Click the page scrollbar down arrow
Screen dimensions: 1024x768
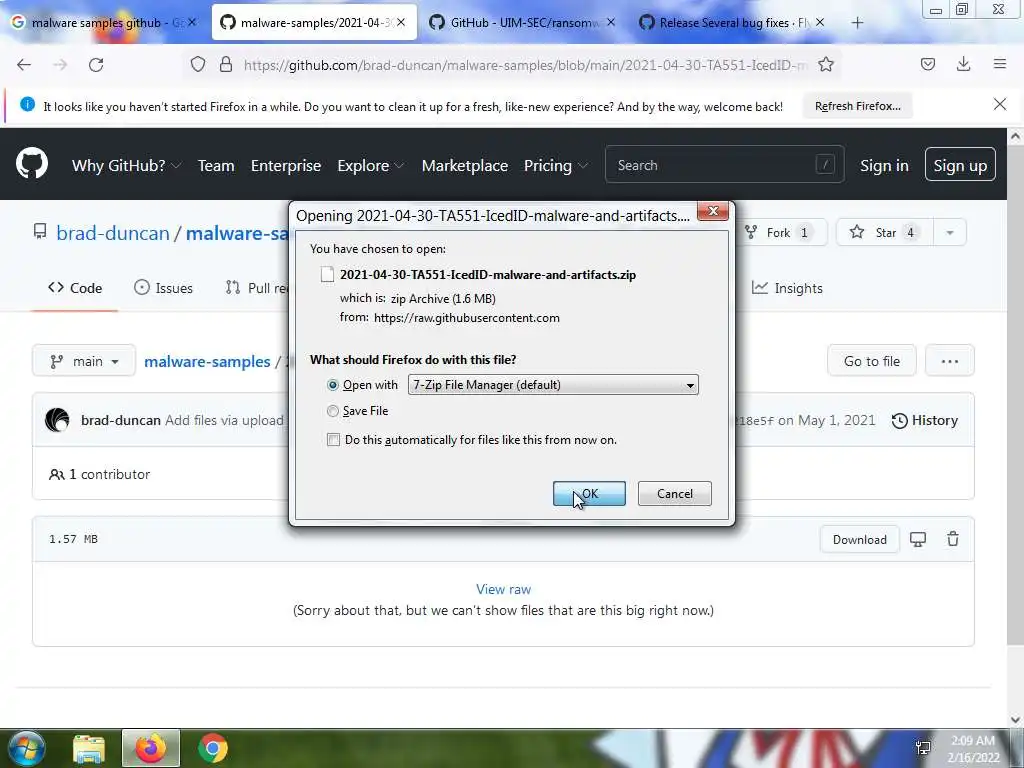(1015, 719)
